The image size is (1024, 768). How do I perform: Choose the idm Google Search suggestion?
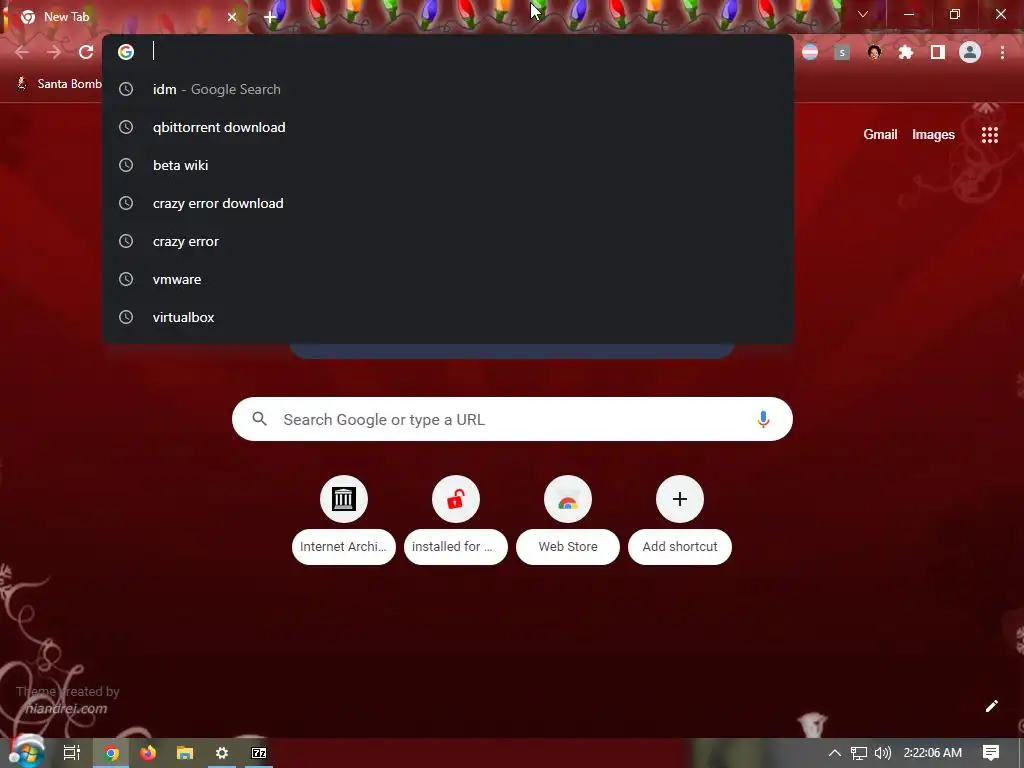click(448, 89)
